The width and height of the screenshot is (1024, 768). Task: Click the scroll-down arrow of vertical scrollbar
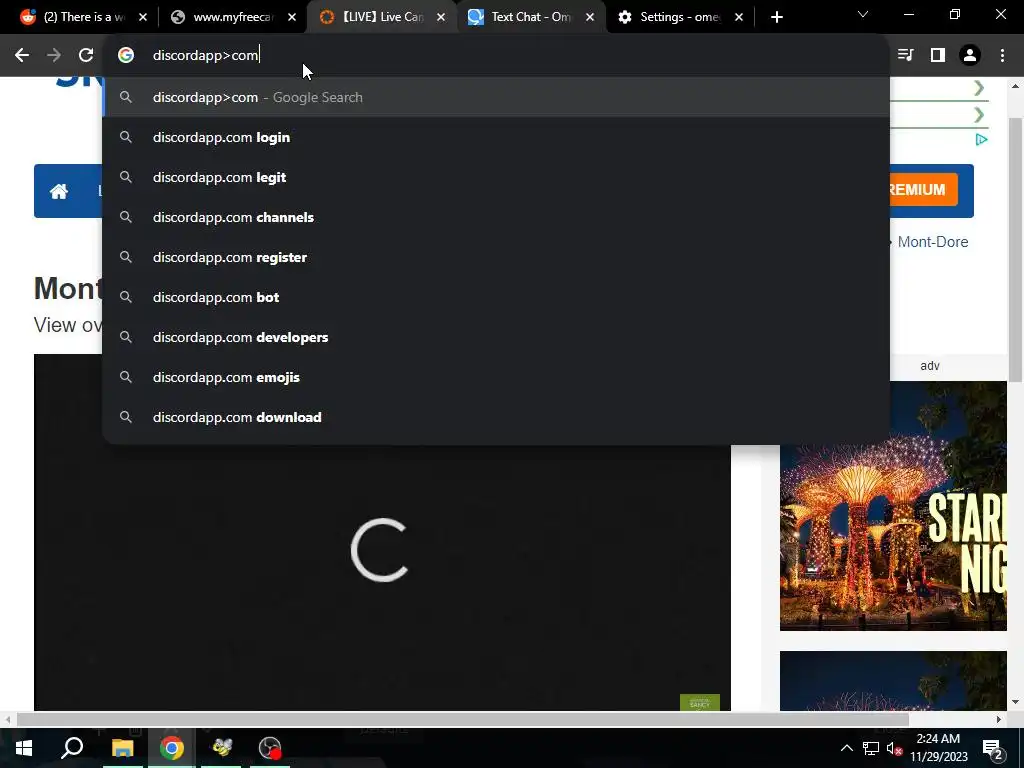point(1015,702)
